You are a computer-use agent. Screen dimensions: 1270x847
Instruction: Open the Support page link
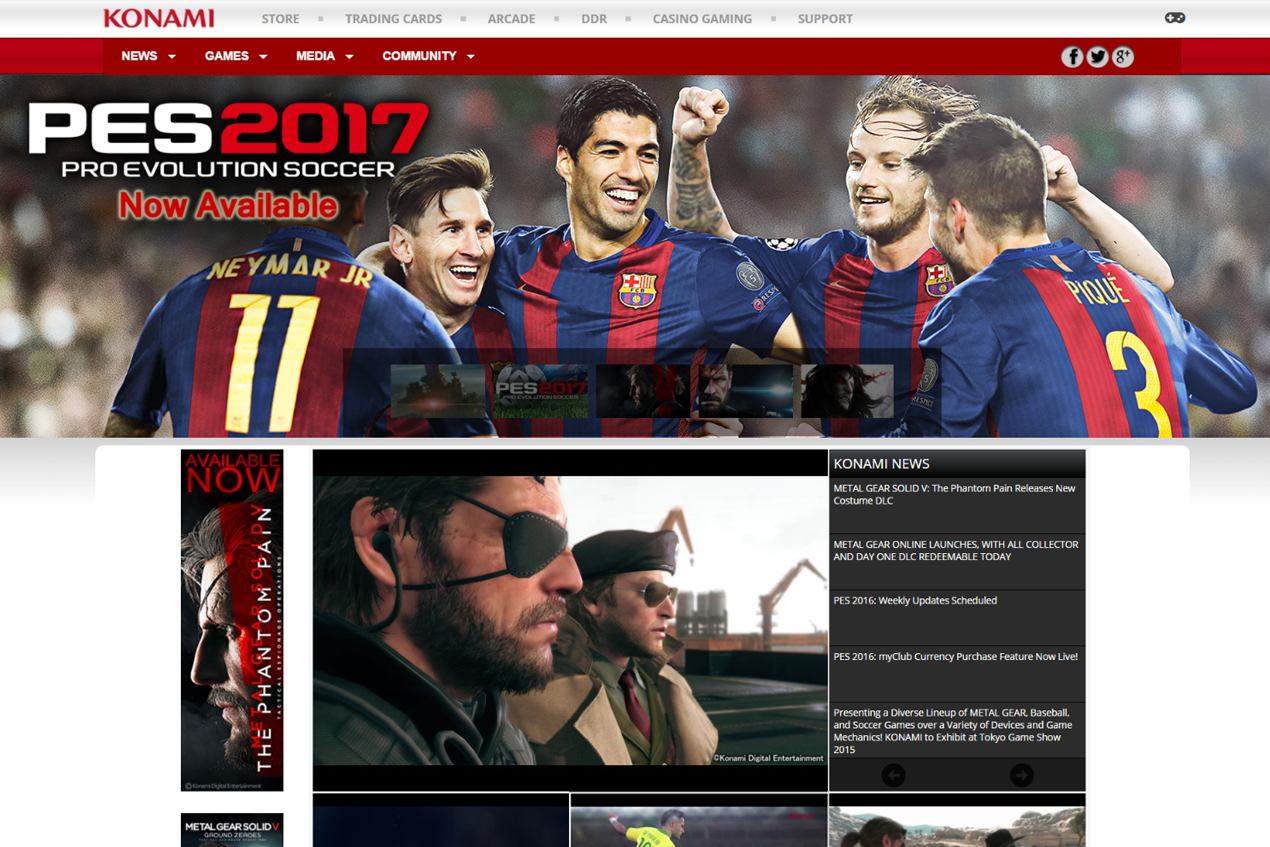coord(825,19)
